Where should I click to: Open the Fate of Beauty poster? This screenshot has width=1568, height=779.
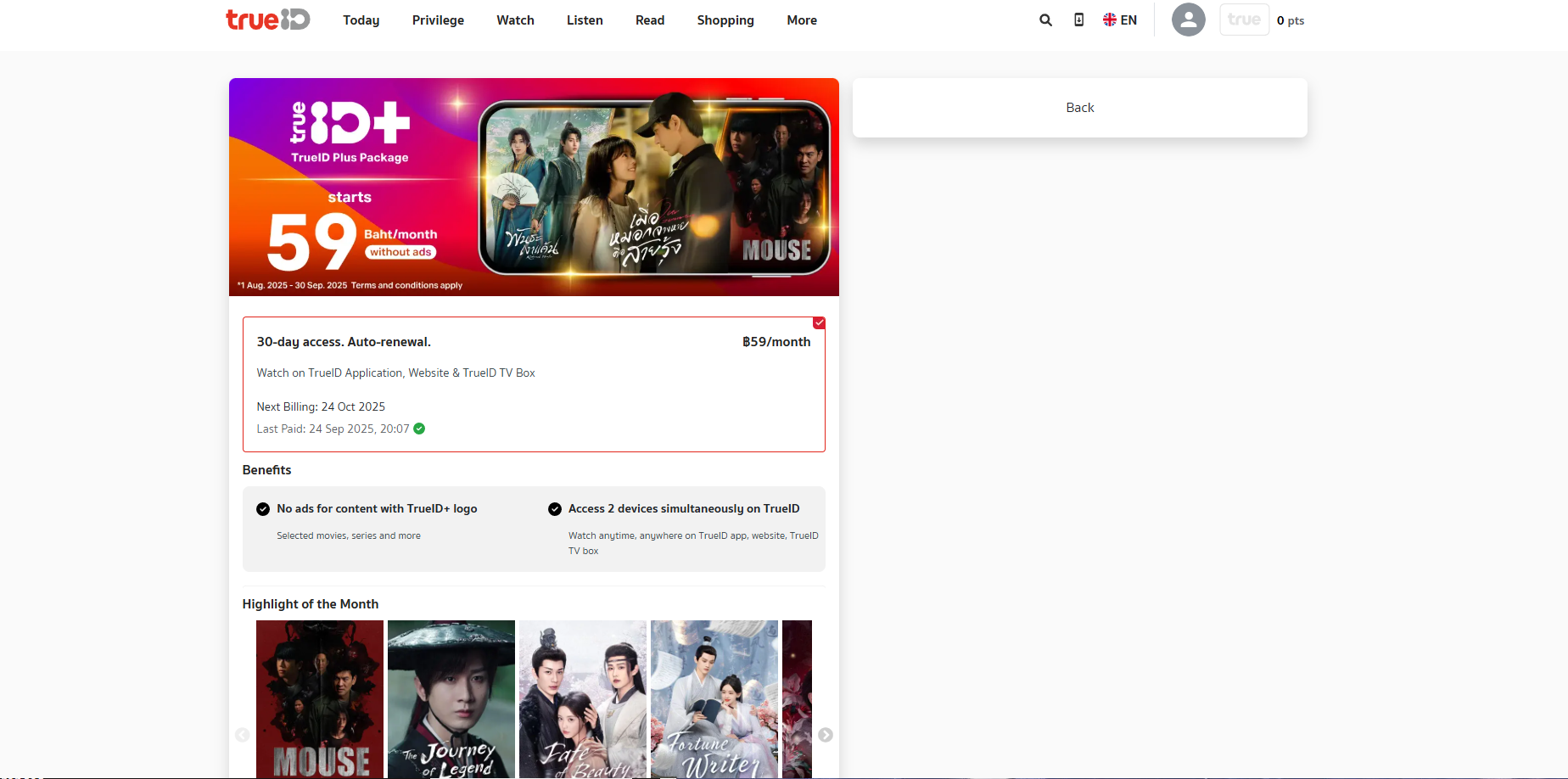(583, 699)
